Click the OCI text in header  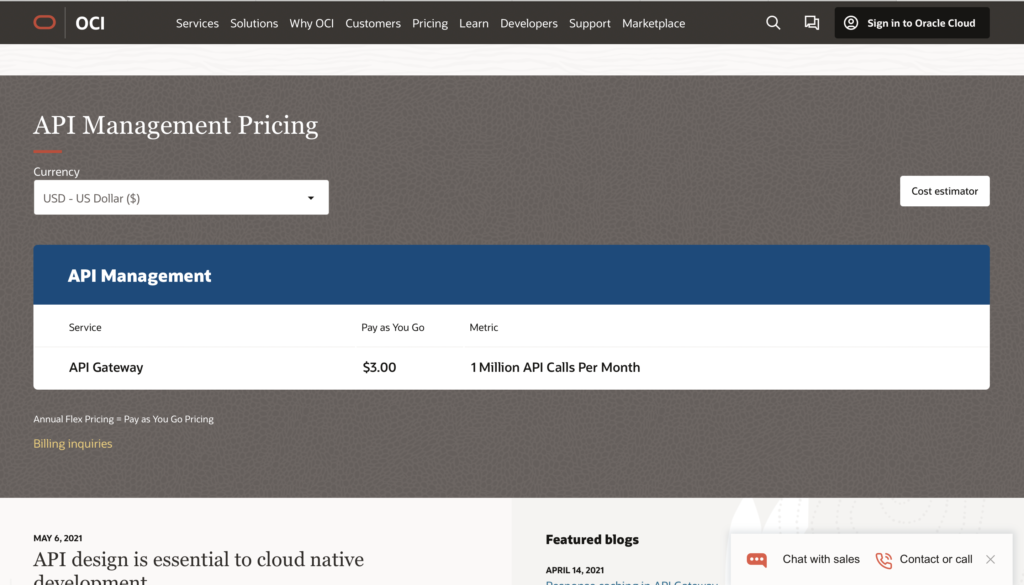point(90,23)
